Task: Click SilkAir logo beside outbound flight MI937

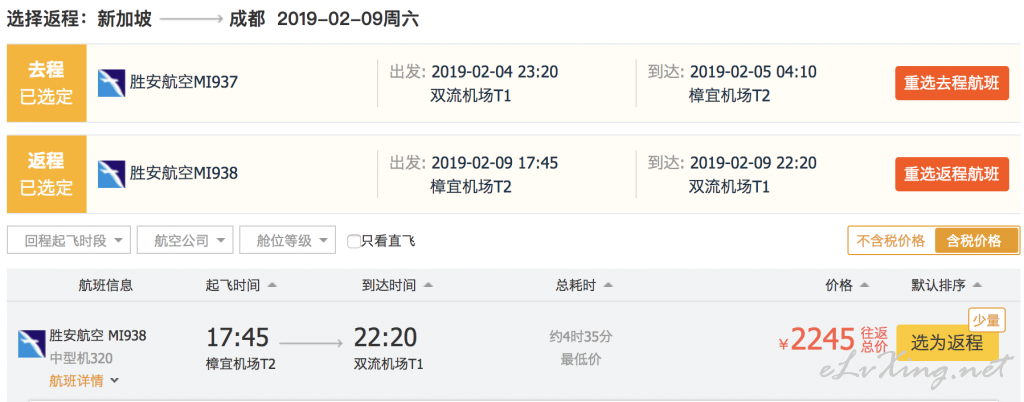Action: pos(112,83)
